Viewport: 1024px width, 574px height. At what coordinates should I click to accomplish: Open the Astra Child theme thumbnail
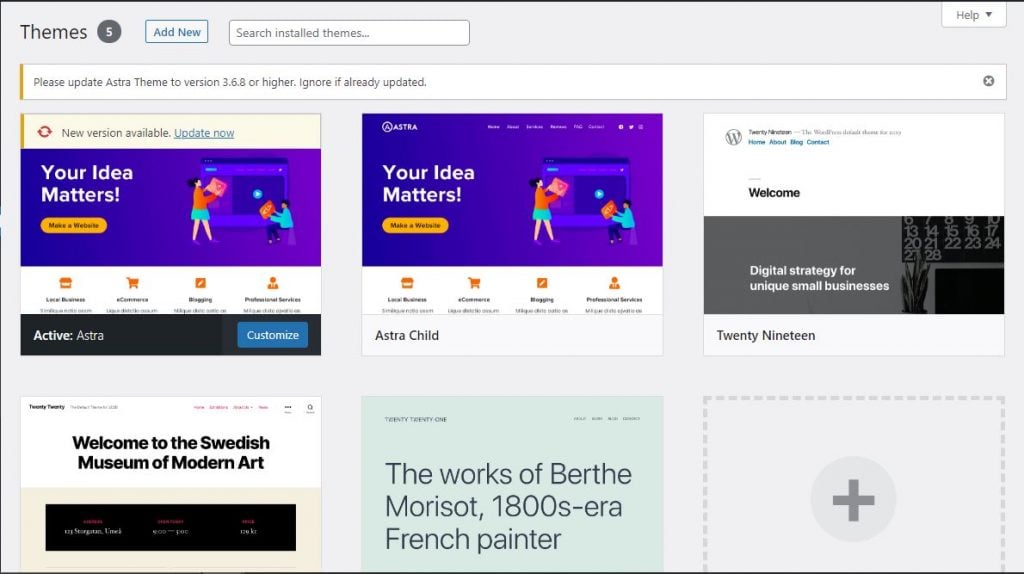pos(512,214)
